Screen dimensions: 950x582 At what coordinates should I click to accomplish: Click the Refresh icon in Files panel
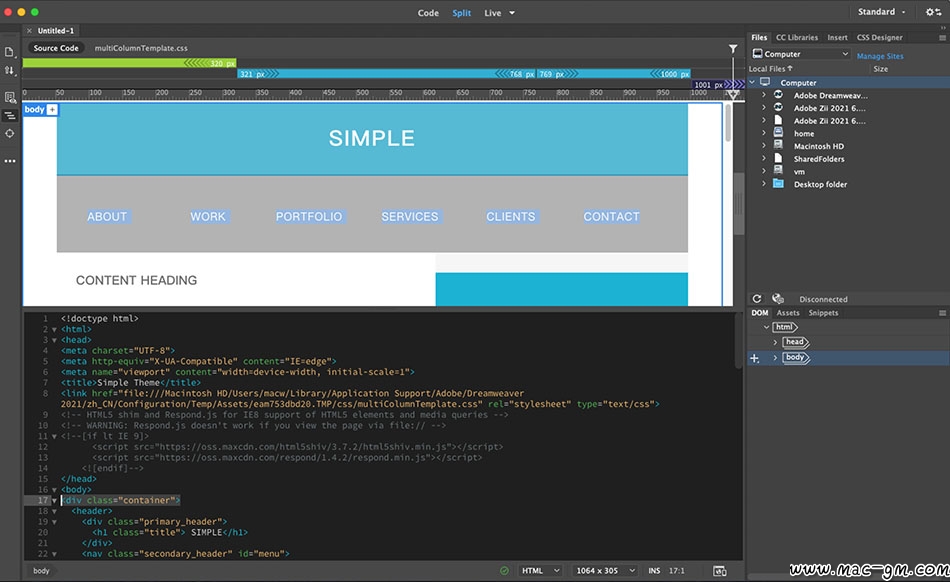(x=757, y=299)
